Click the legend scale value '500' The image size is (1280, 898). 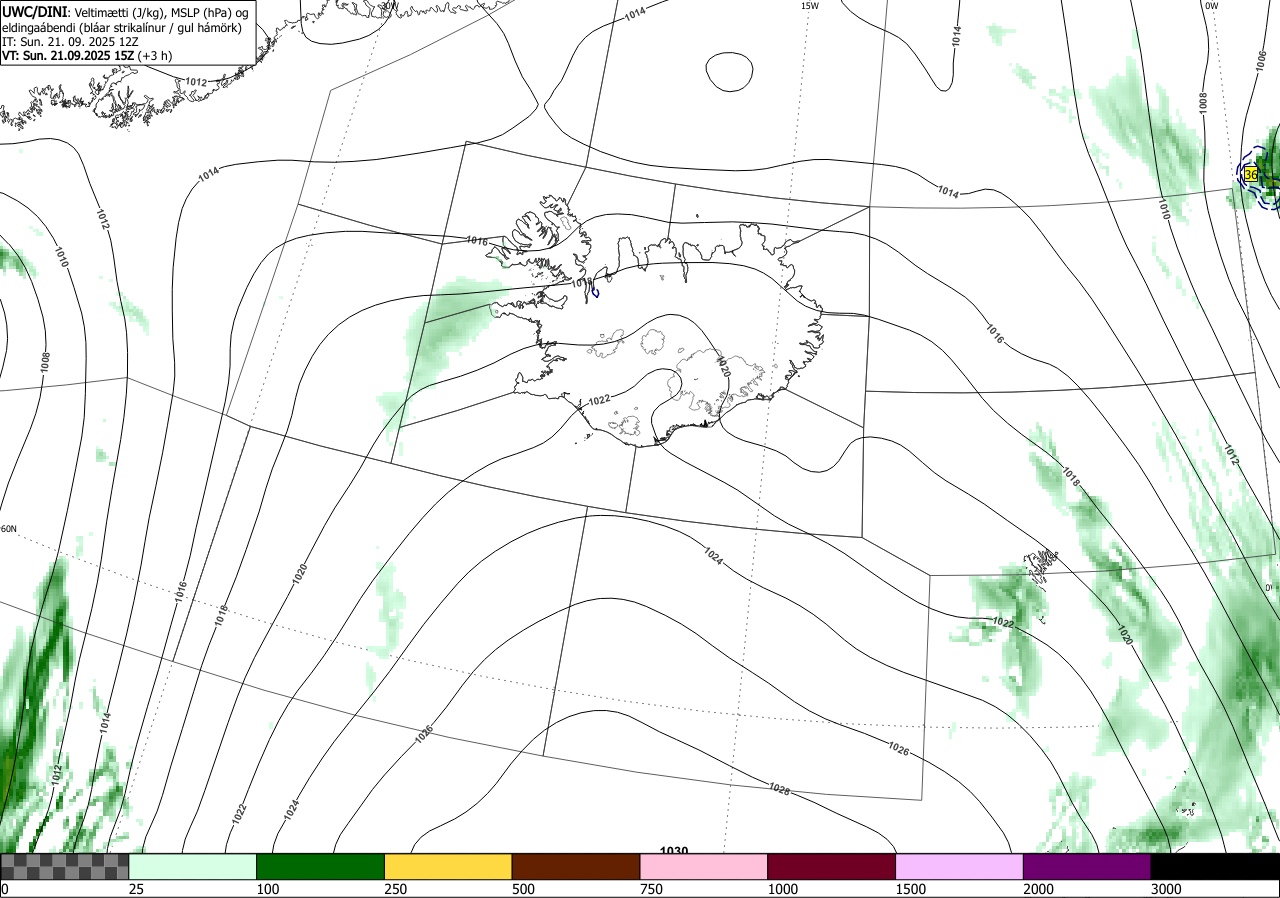523,889
